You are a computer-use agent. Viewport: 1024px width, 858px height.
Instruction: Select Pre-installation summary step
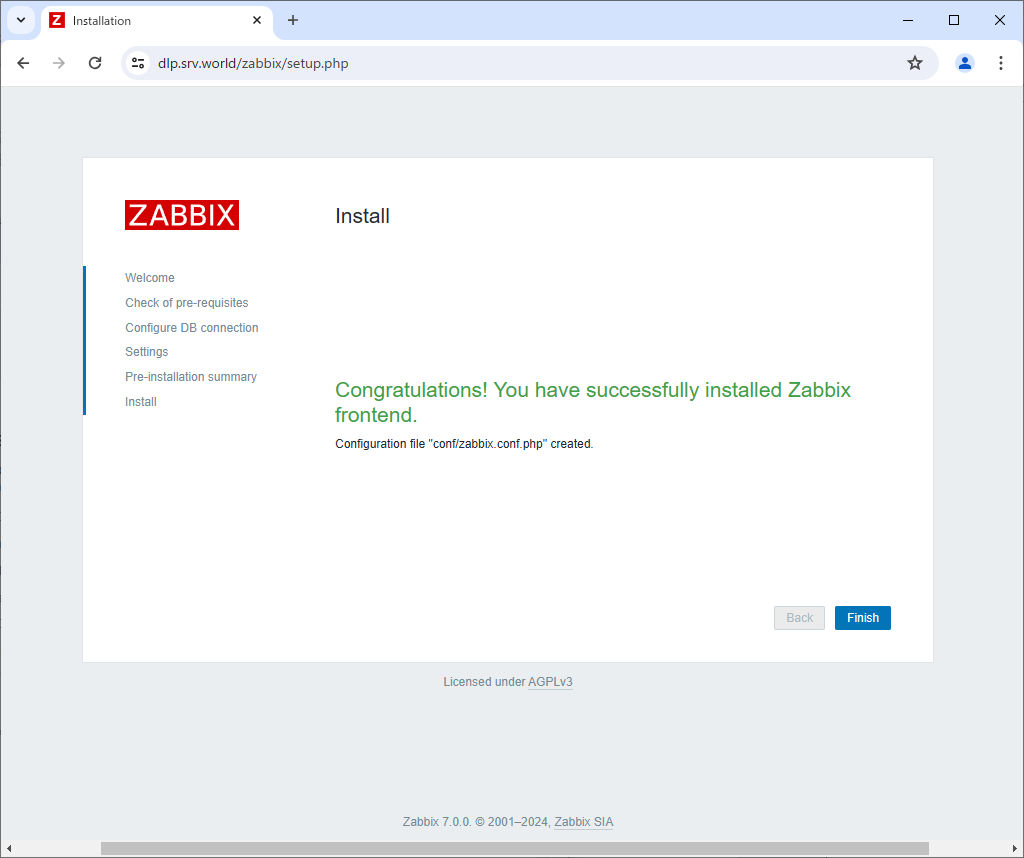191,377
